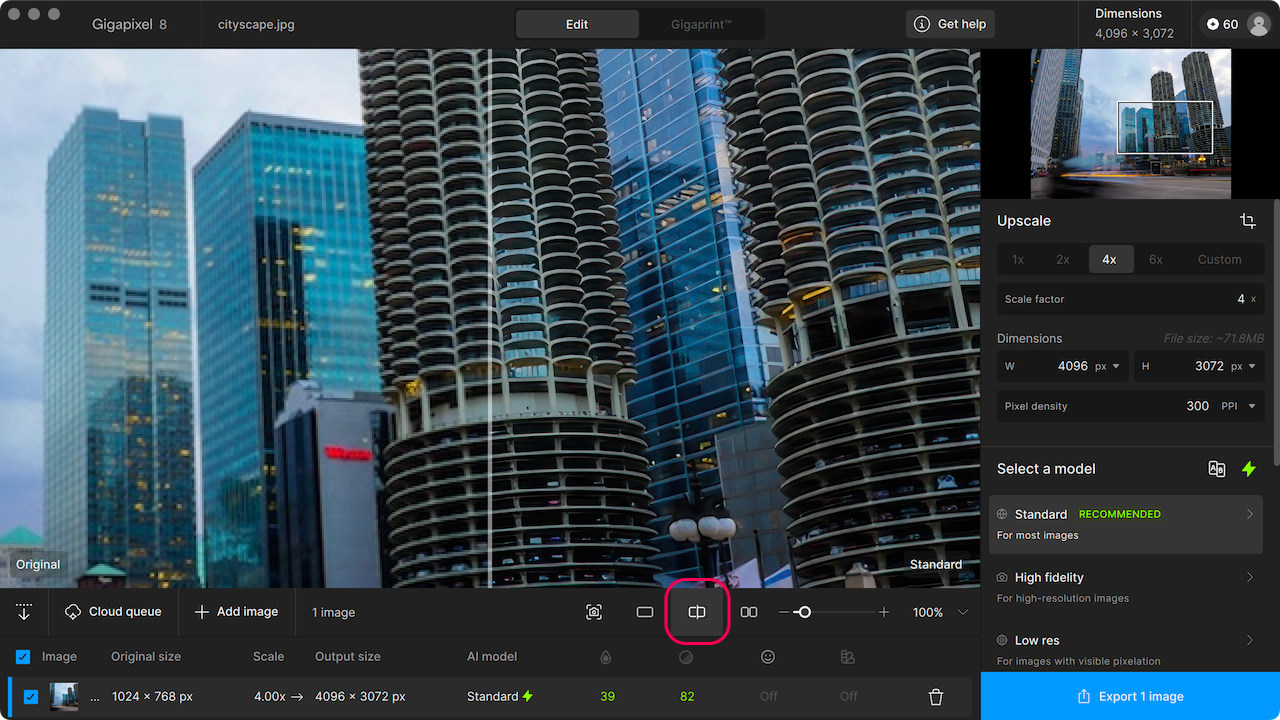This screenshot has height=720, width=1280.
Task: Select the single view mode icon
Action: coord(645,612)
